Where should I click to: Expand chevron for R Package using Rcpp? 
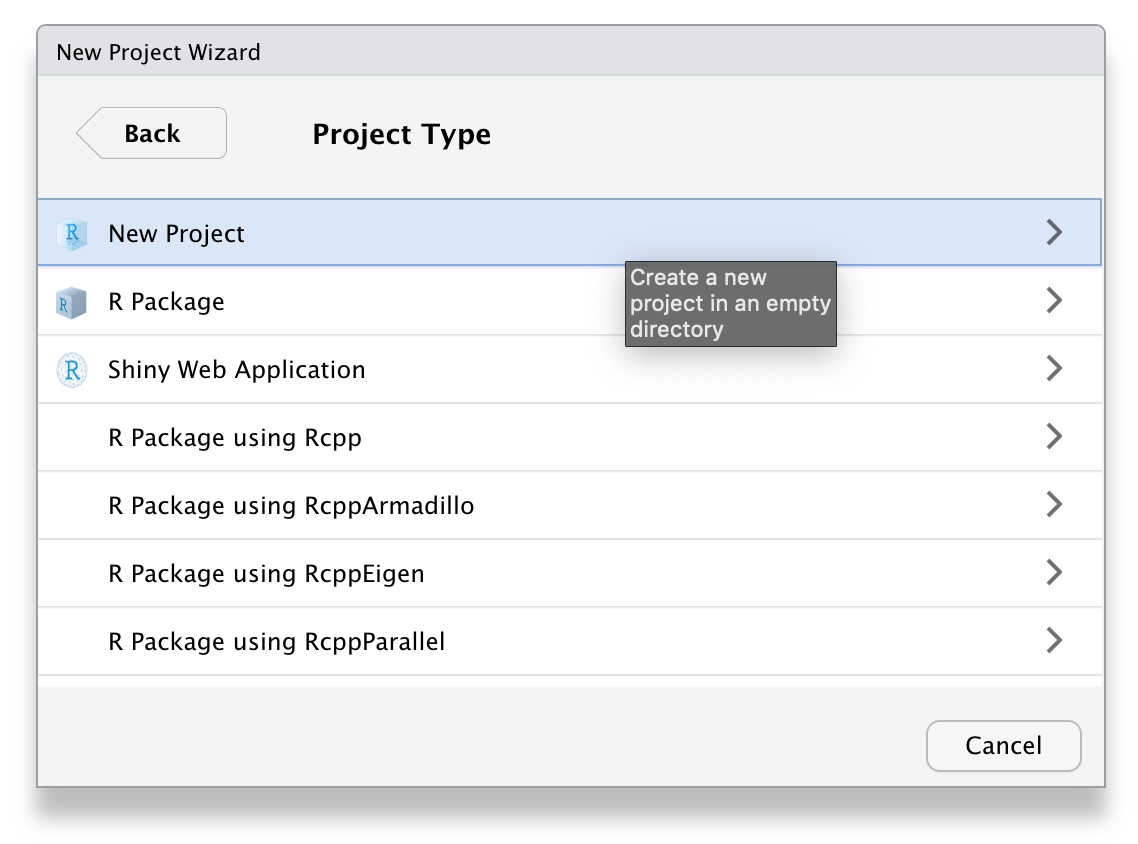click(1054, 436)
